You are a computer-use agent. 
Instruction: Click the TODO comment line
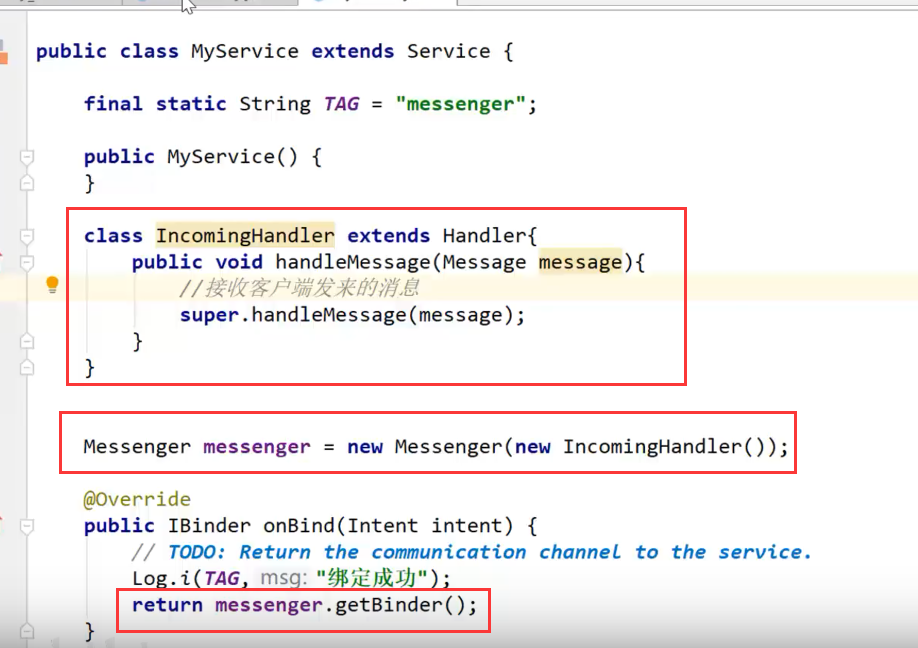[x=472, y=552]
